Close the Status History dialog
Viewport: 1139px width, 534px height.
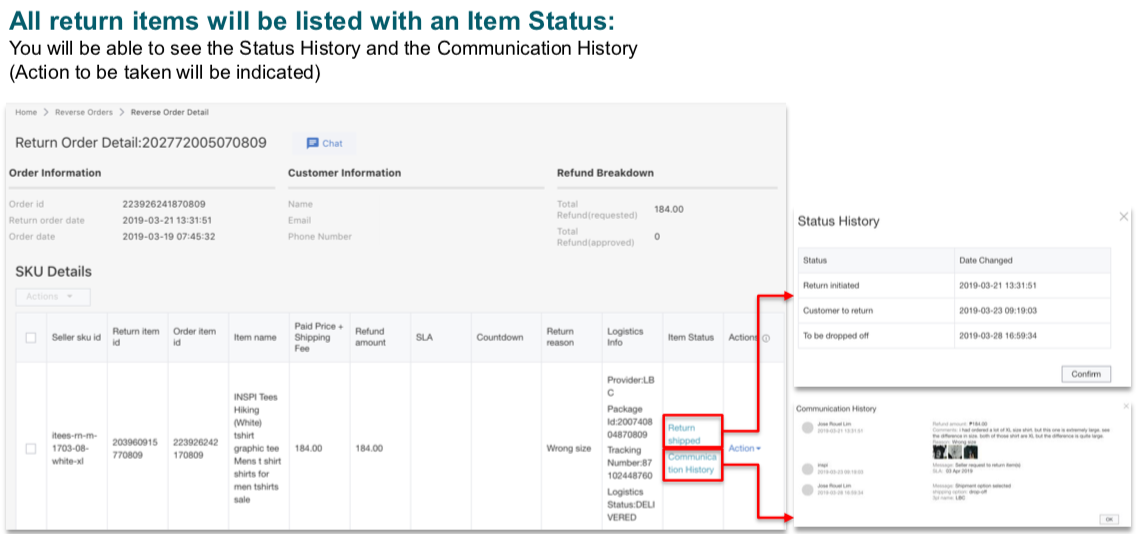click(x=1123, y=216)
